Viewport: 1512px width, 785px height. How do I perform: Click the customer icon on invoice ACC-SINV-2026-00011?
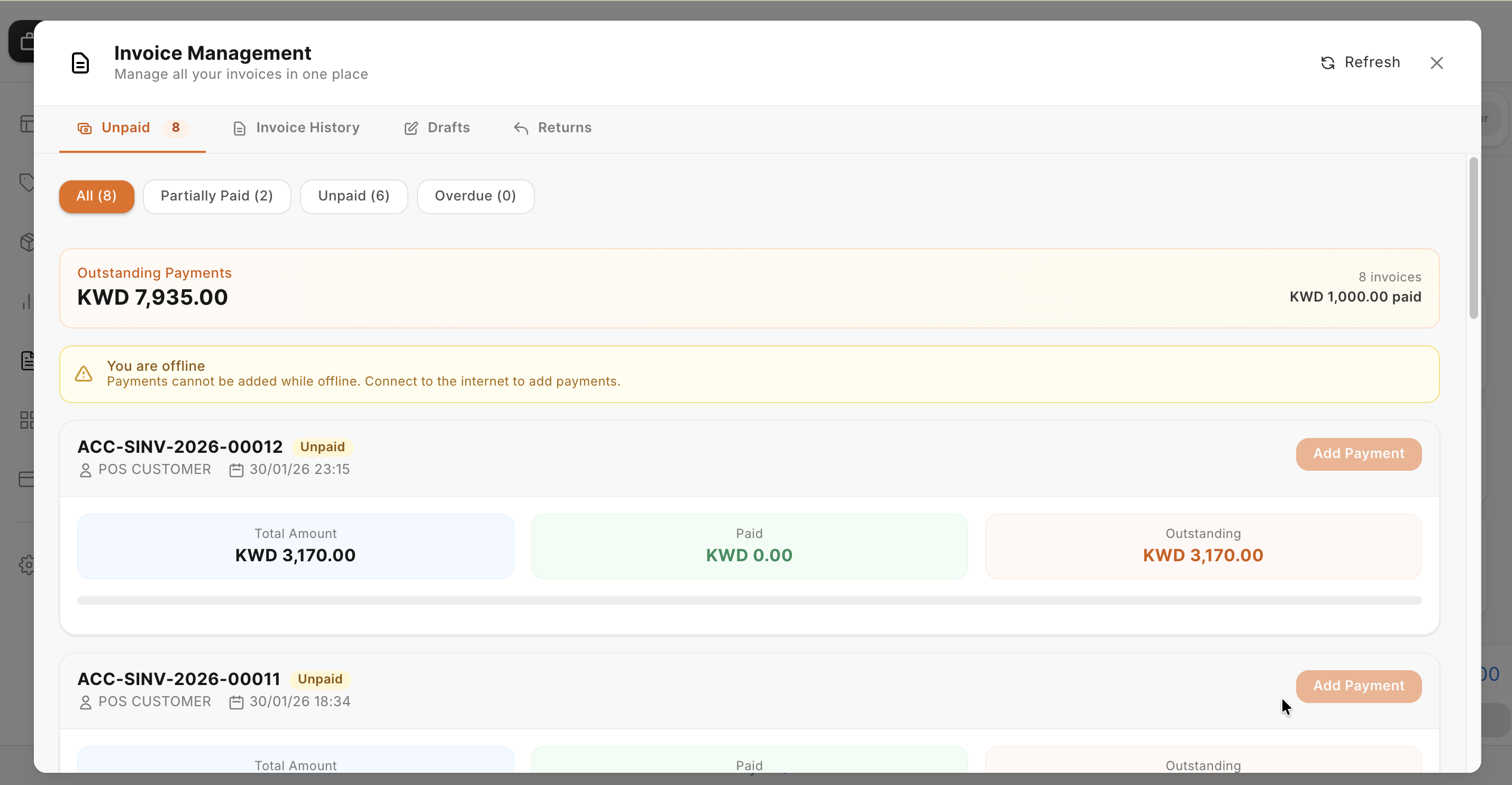[86, 702]
